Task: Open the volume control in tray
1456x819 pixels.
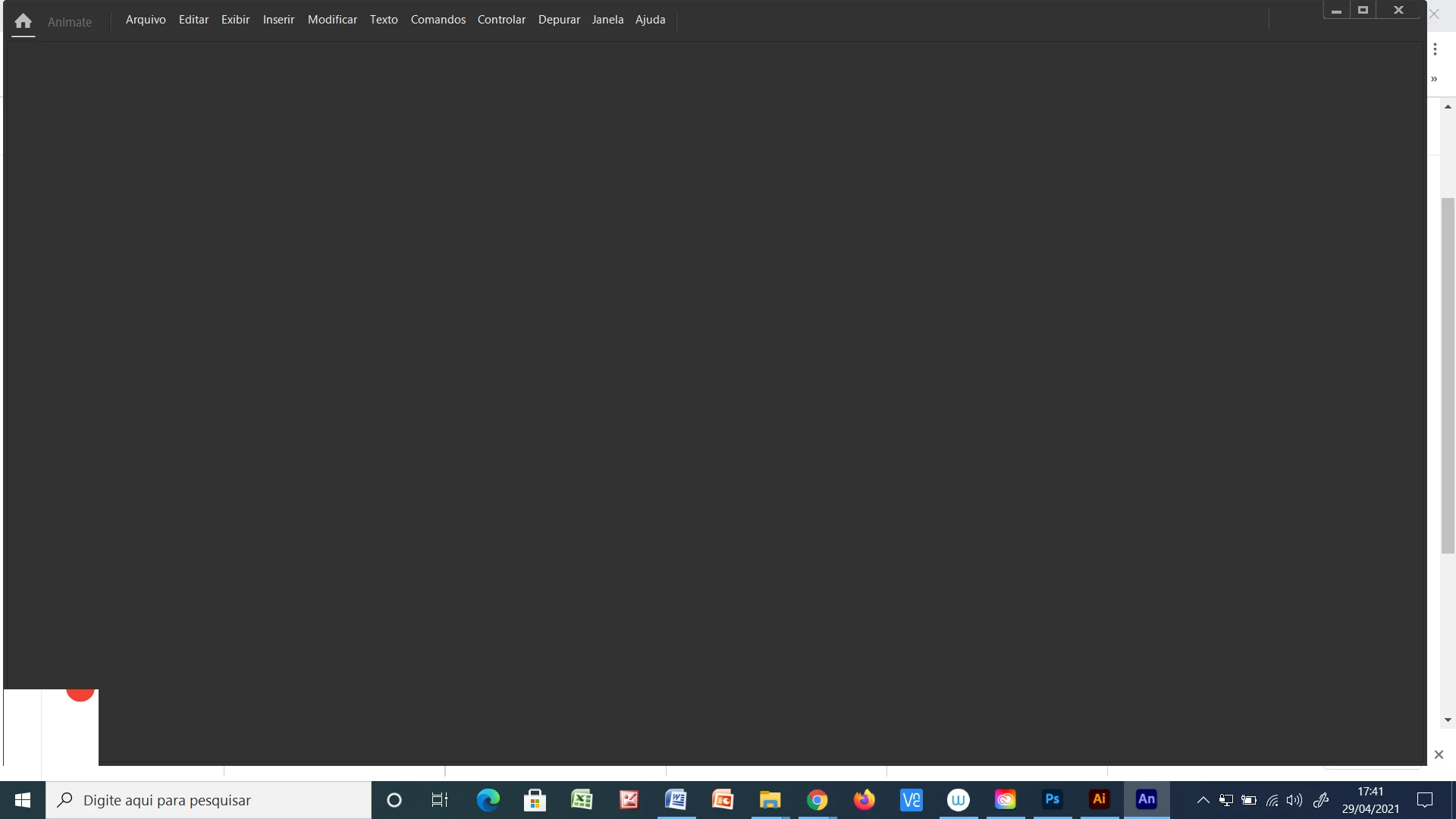Action: pos(1294,800)
